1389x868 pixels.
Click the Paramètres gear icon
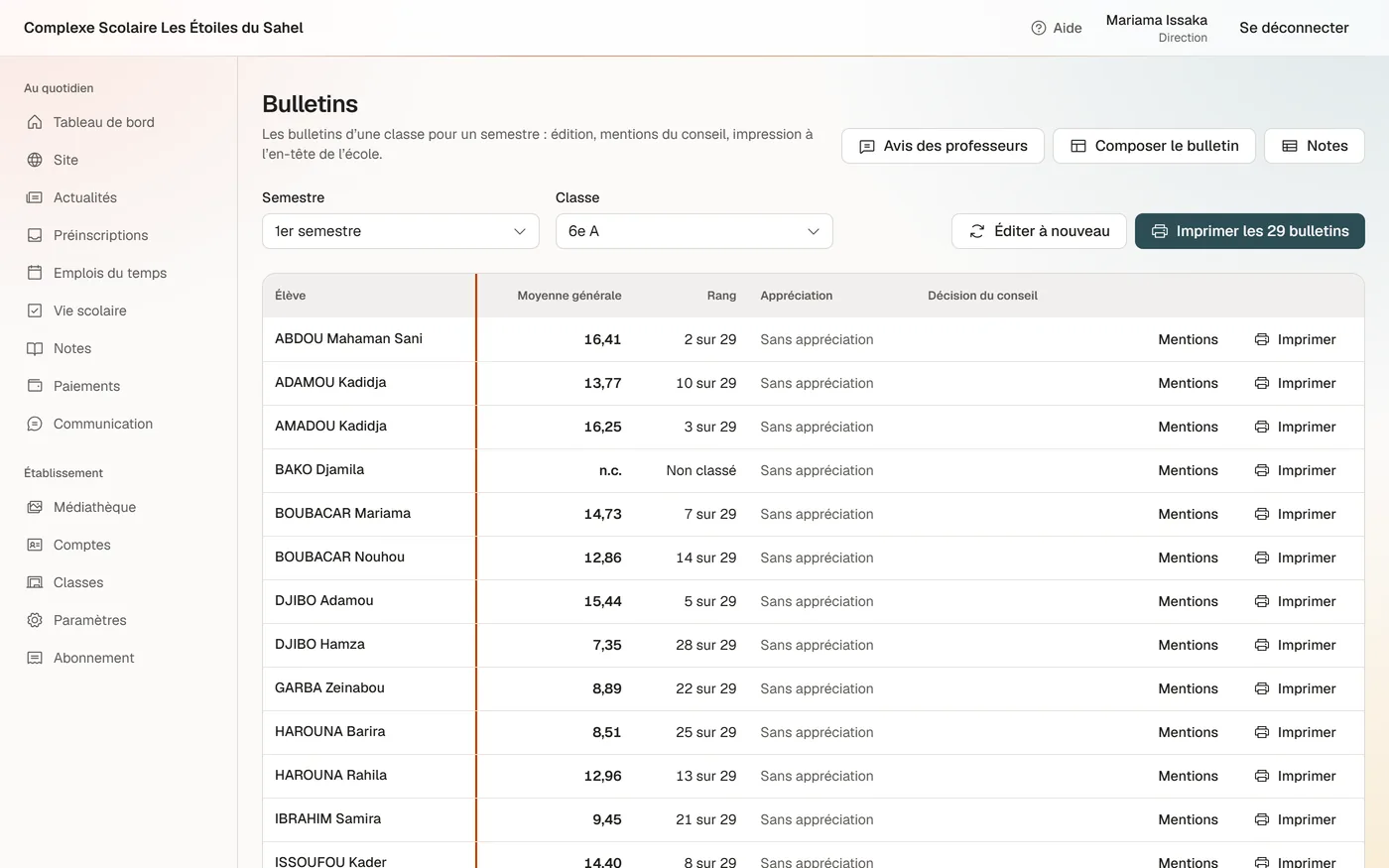click(x=35, y=620)
